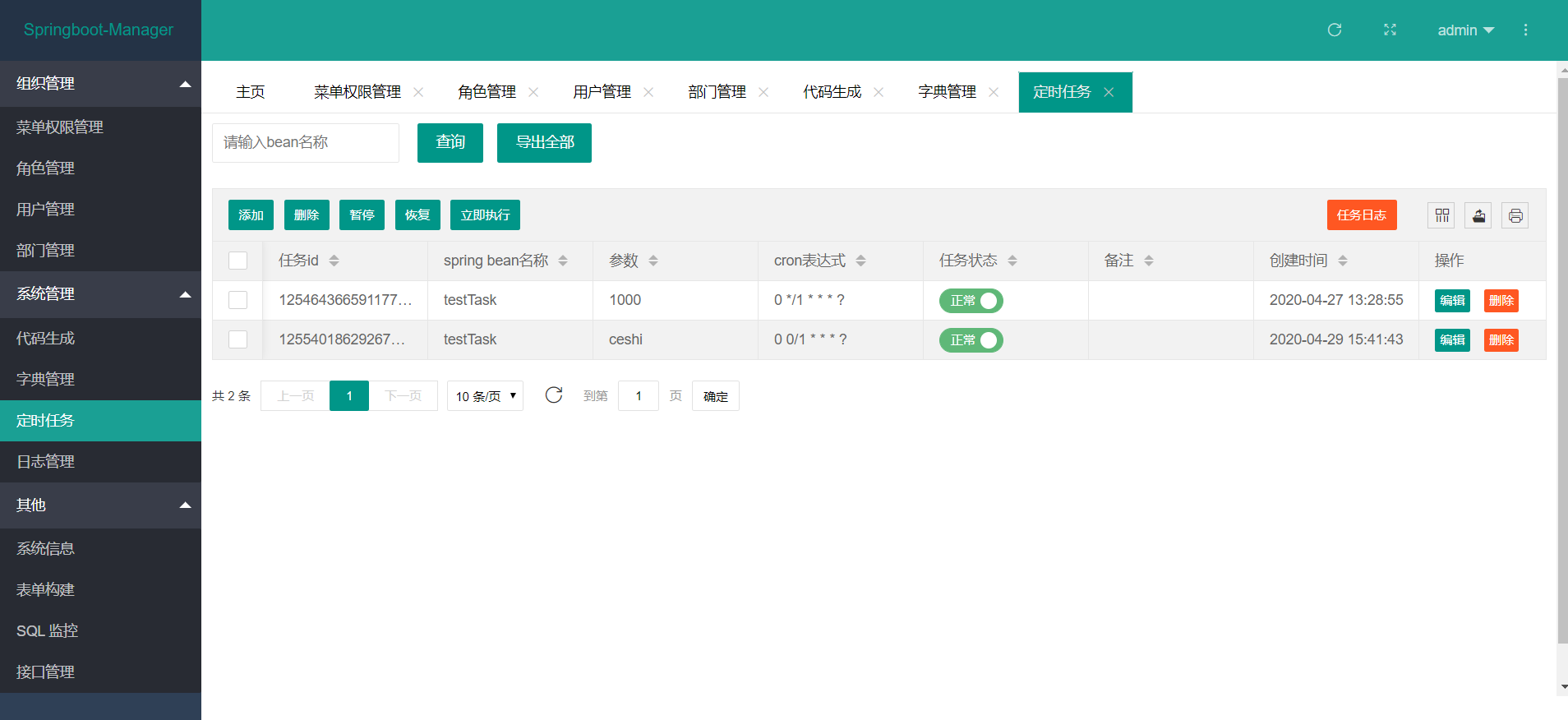The image size is (1568, 720).
Task: Click 编辑 for the 1000 task row
Action: [x=1452, y=301]
